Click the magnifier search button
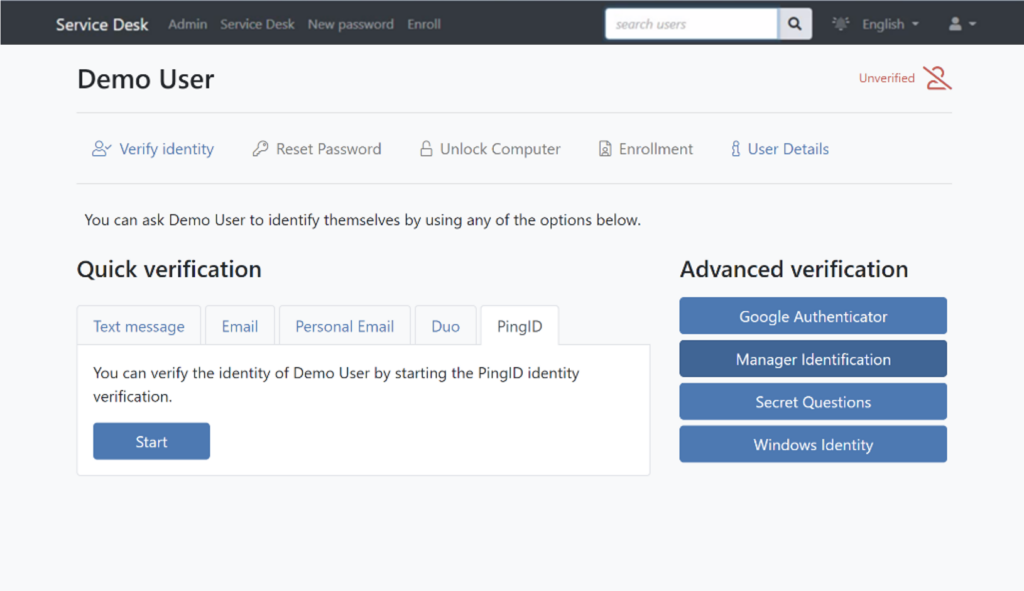 coord(795,24)
